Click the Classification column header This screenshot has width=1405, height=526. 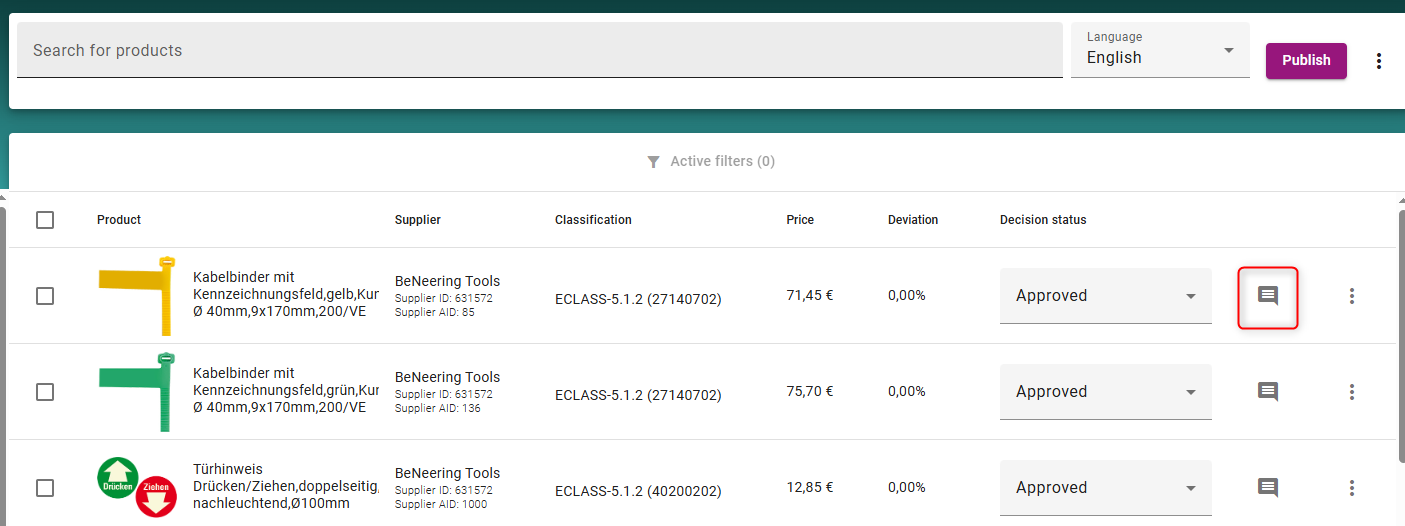click(593, 220)
